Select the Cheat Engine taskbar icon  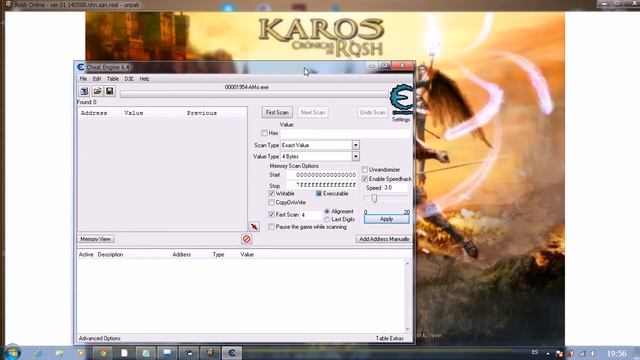pos(231,353)
